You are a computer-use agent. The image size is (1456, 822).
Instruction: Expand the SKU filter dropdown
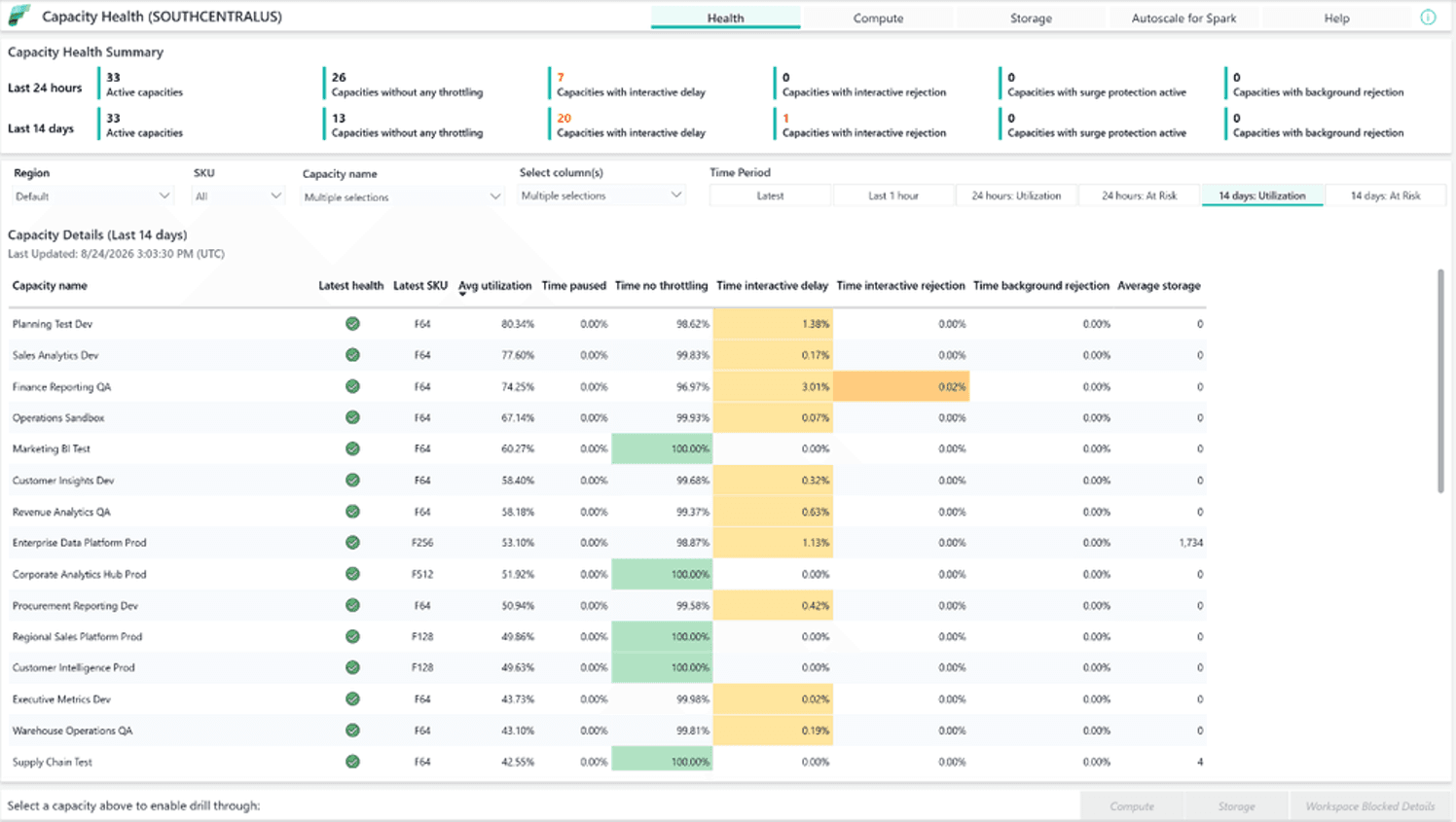click(x=237, y=197)
